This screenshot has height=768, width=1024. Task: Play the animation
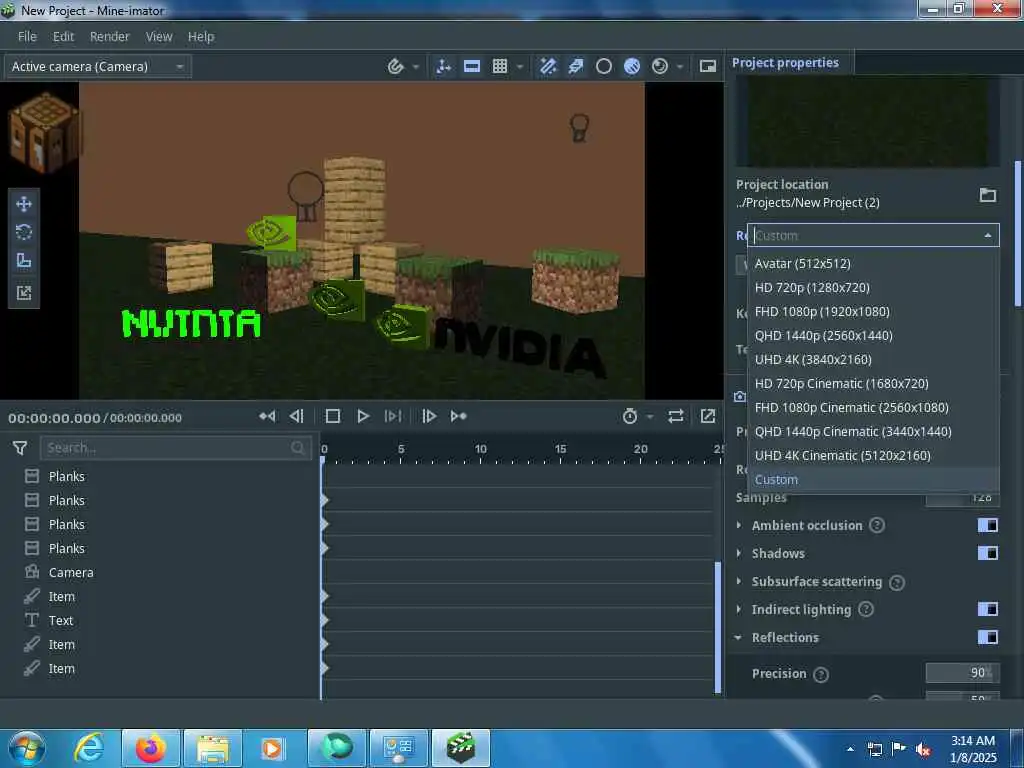point(363,416)
